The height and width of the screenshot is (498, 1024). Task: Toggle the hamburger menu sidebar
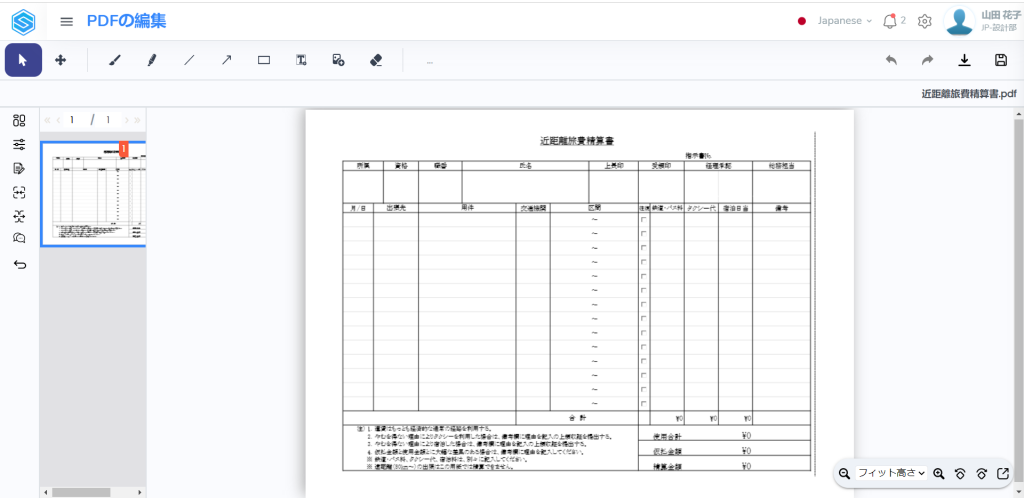67,21
